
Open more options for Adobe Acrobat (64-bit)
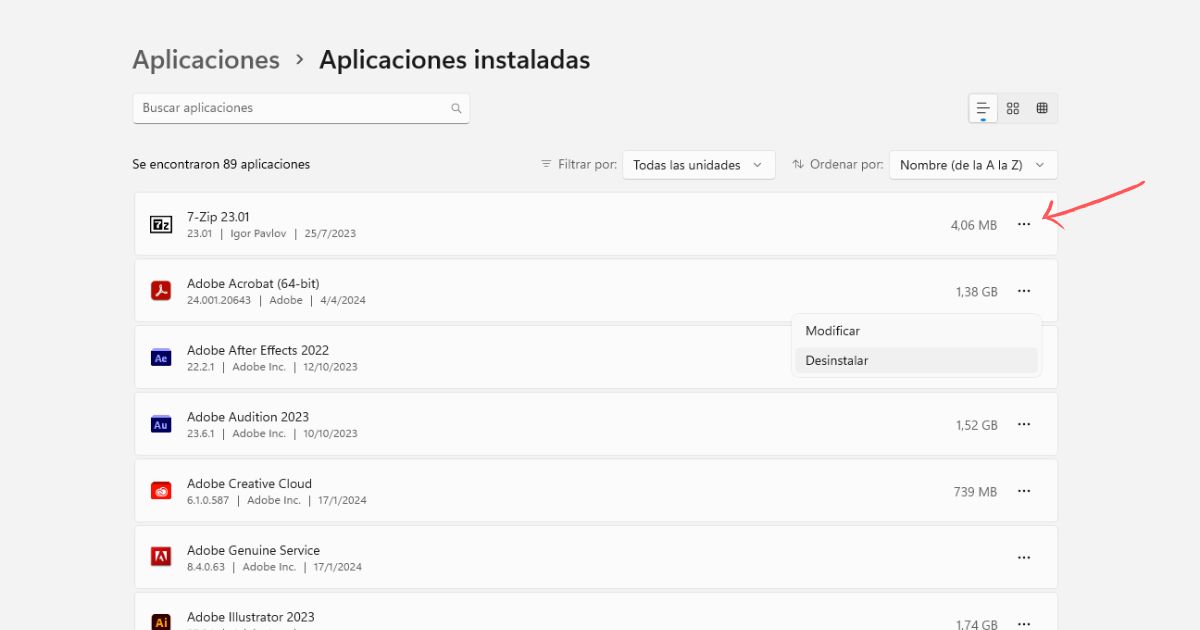pyautogui.click(x=1023, y=291)
